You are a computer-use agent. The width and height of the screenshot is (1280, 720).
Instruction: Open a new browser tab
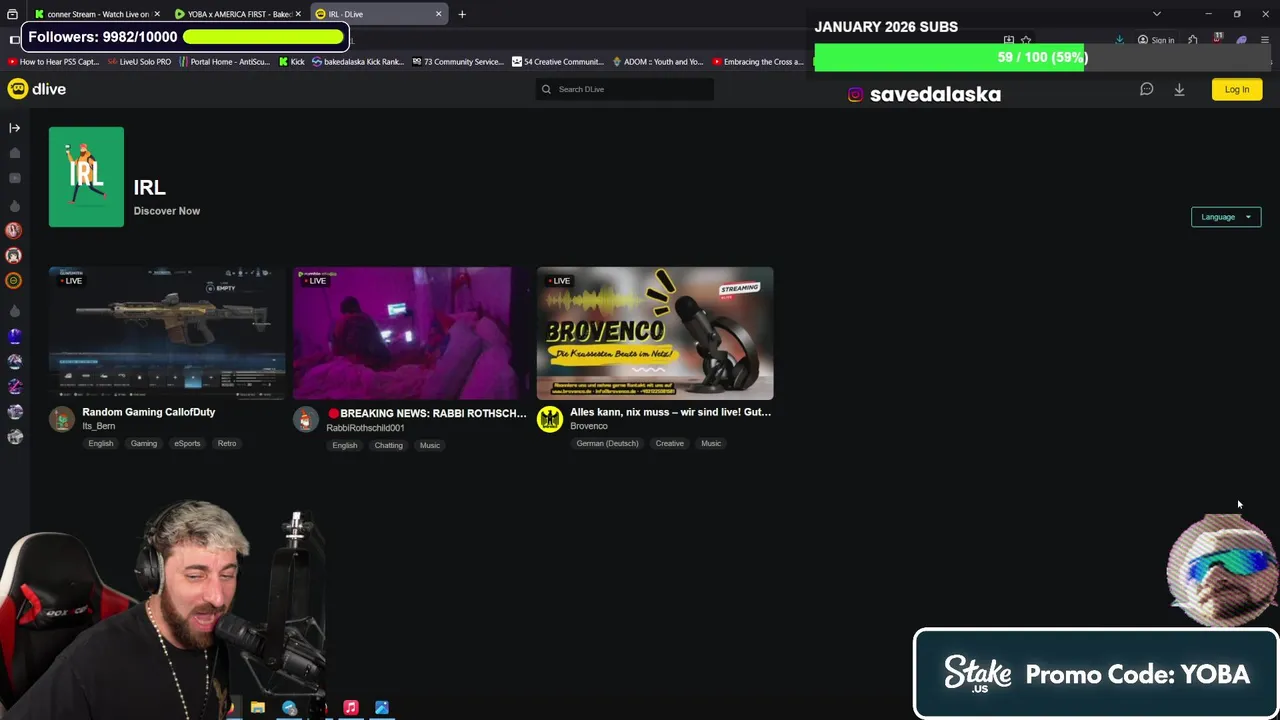tap(462, 14)
